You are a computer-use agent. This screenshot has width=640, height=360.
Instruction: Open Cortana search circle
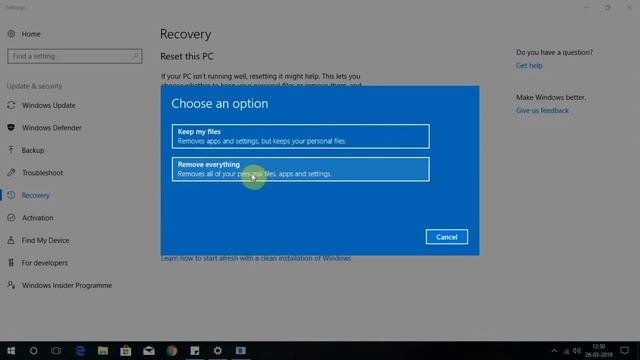[33, 351]
